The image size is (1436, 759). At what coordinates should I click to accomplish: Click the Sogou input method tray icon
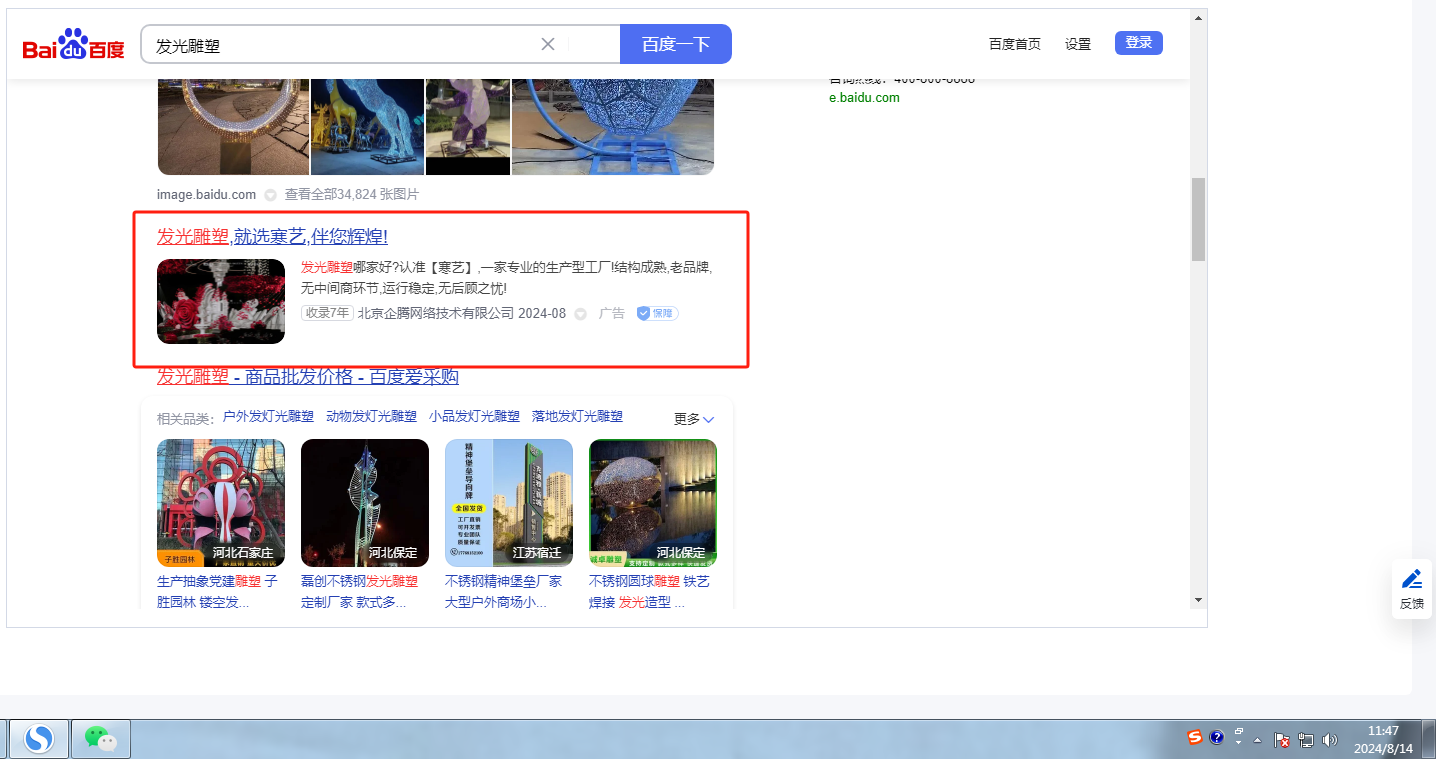1195,738
